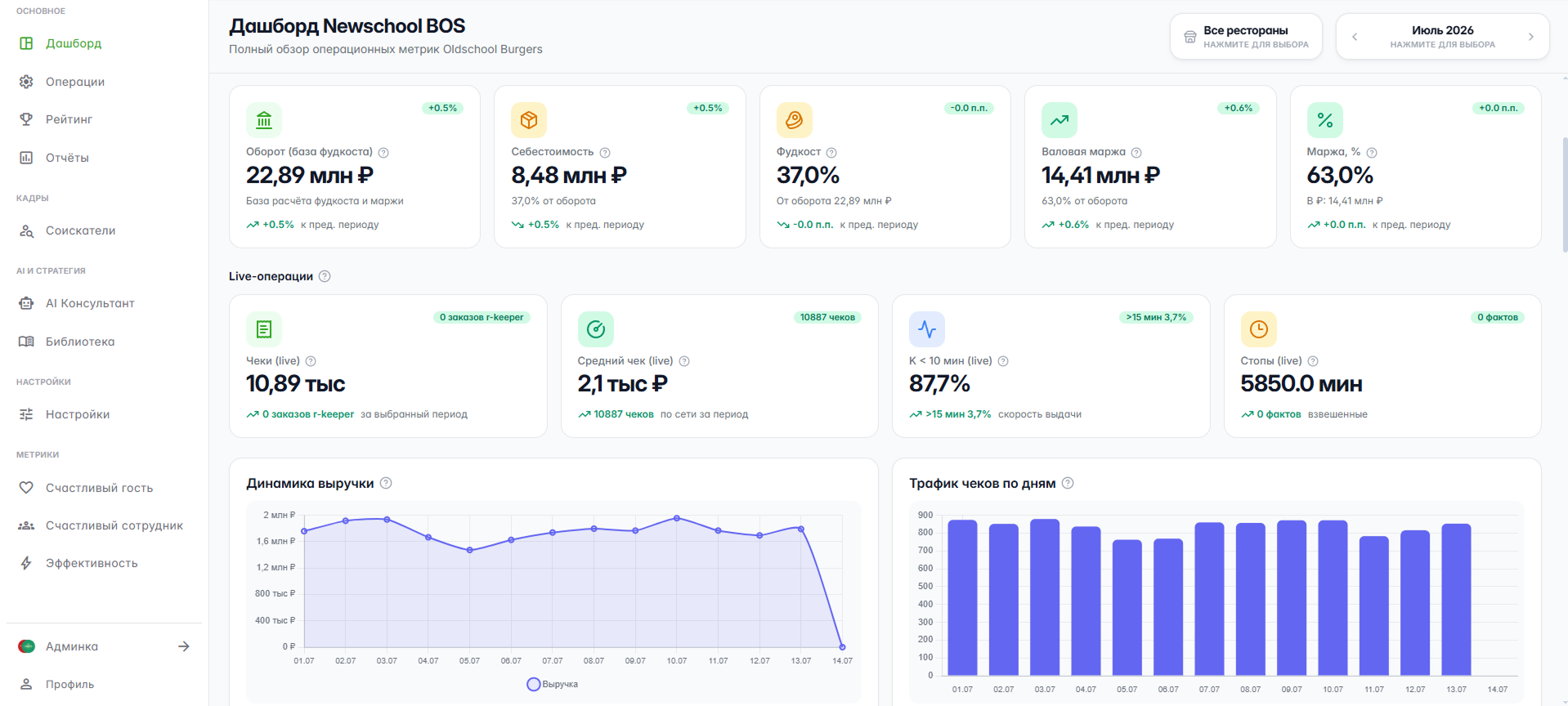Image resolution: width=1568 pixels, height=706 pixels.
Task: Toggle the Выручка legend series
Action: pyautogui.click(x=553, y=684)
